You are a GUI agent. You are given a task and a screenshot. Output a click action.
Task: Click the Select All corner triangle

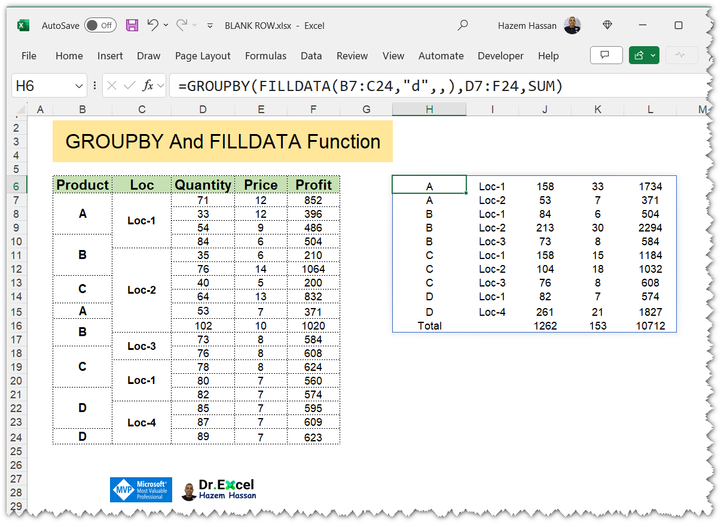tap(20, 109)
